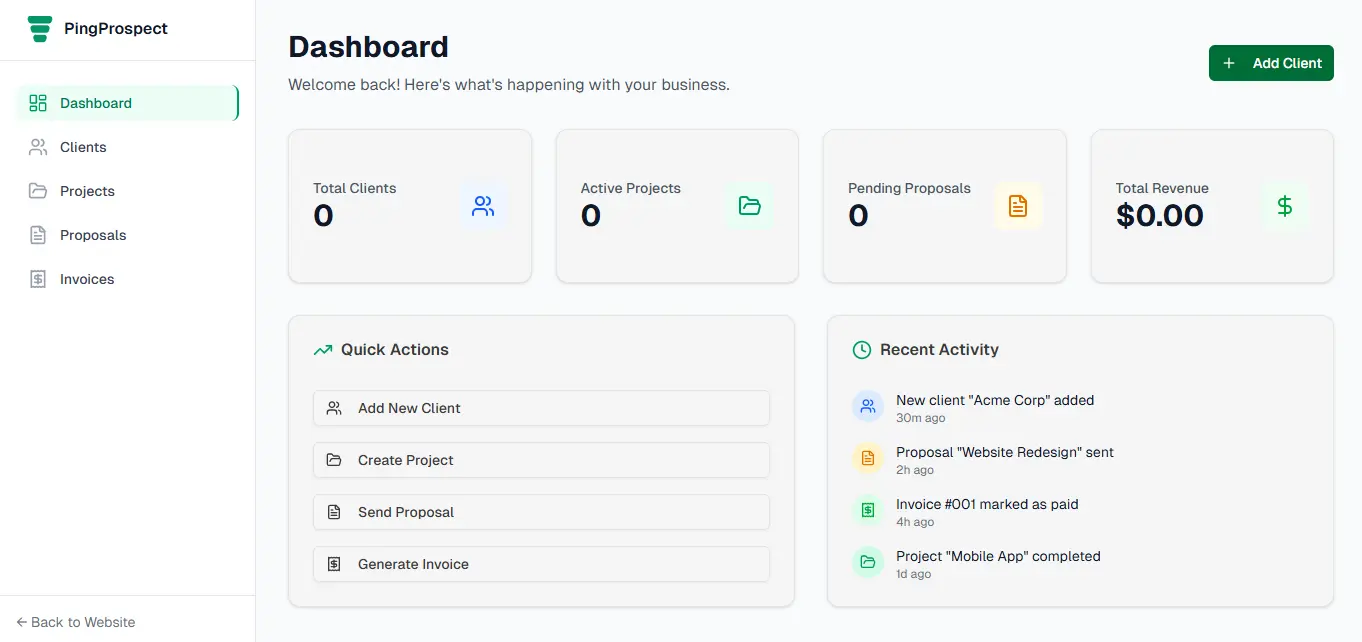Click the paid invoice icon for Invoice #001 activity
The image size is (1362, 642).
click(x=867, y=510)
